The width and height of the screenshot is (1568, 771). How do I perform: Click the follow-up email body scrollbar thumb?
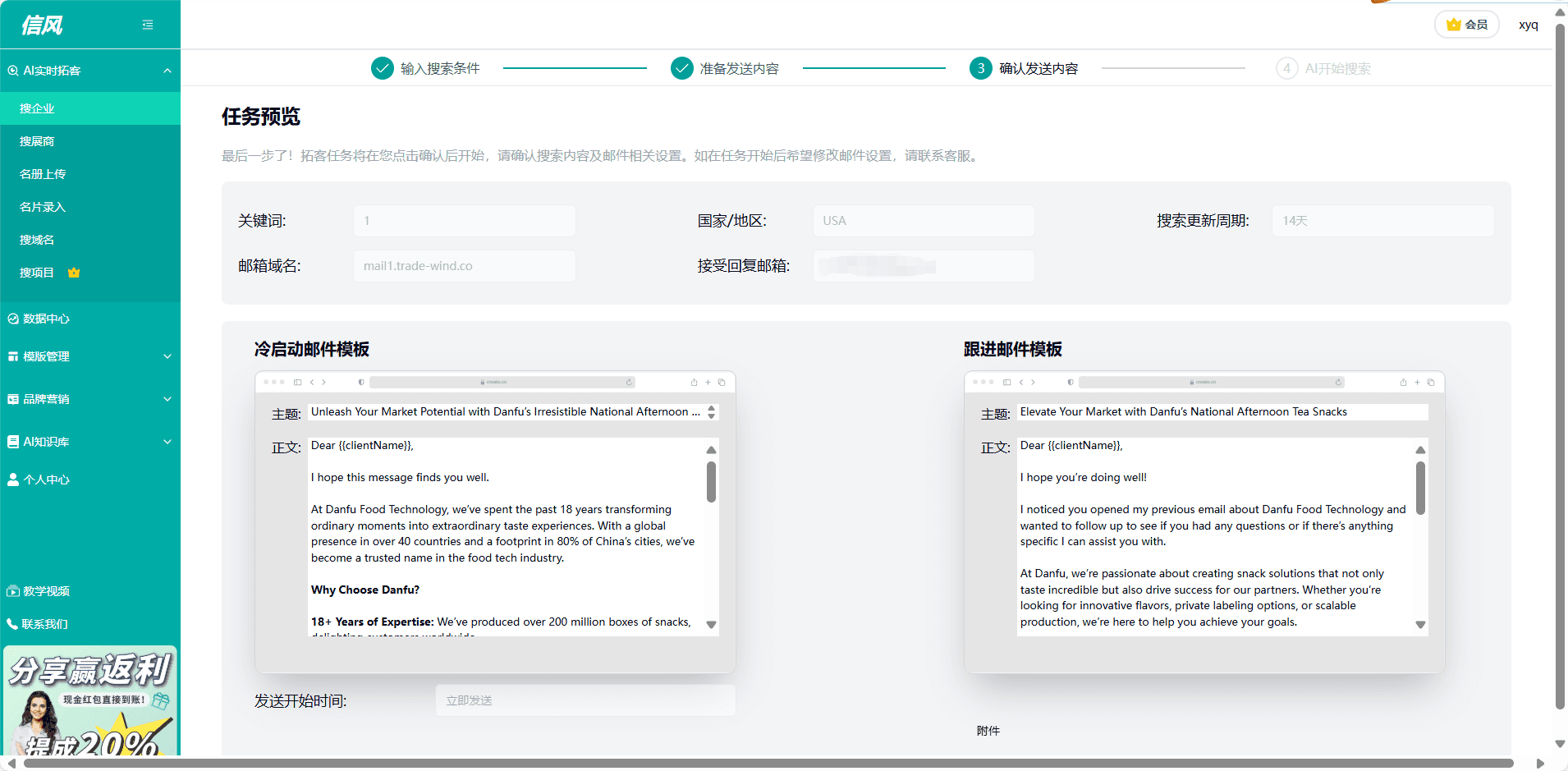pos(1420,488)
